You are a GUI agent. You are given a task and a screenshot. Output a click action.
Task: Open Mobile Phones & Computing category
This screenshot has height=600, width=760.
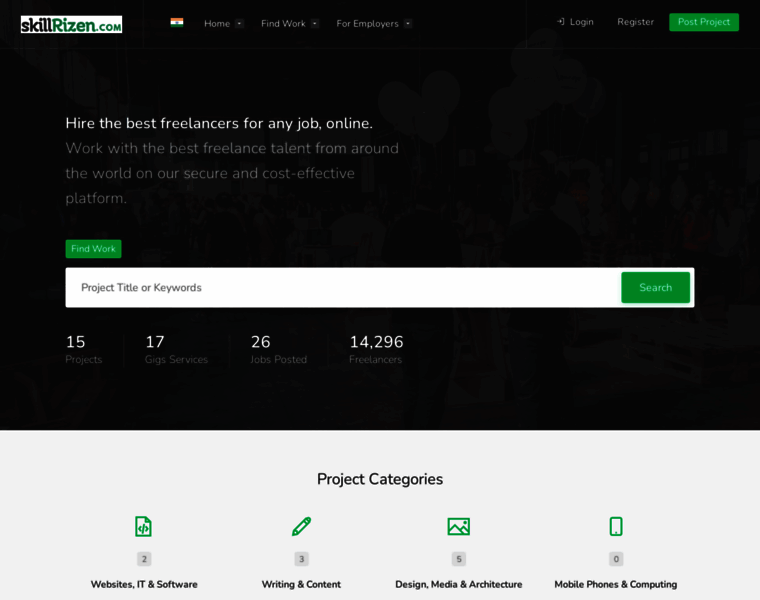[x=616, y=584]
